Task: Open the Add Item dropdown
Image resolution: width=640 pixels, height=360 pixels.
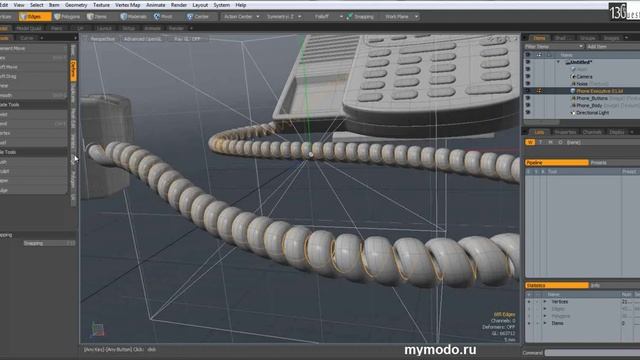Action: pyautogui.click(x=612, y=47)
